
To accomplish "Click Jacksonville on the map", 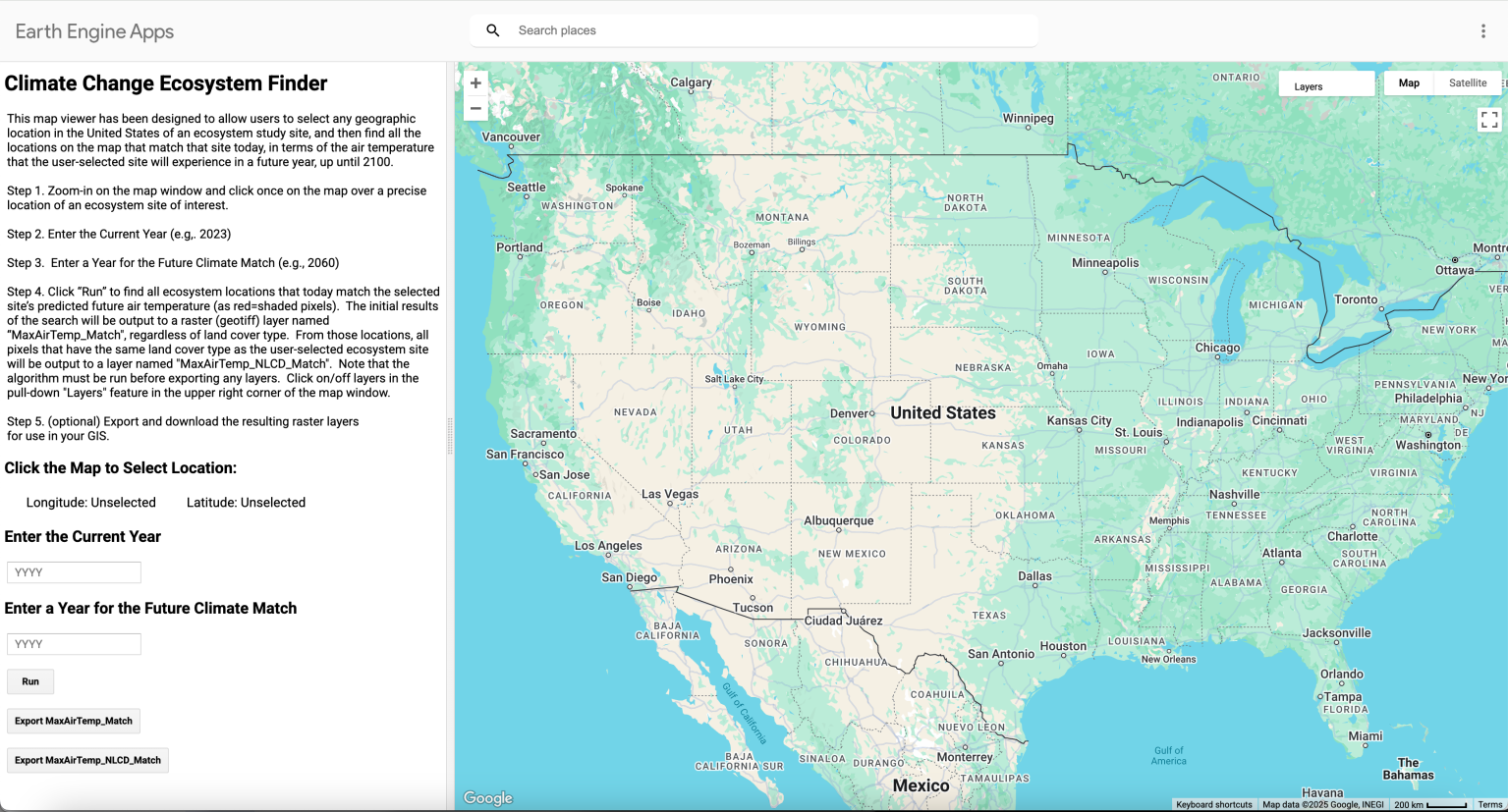I will point(1336,633).
